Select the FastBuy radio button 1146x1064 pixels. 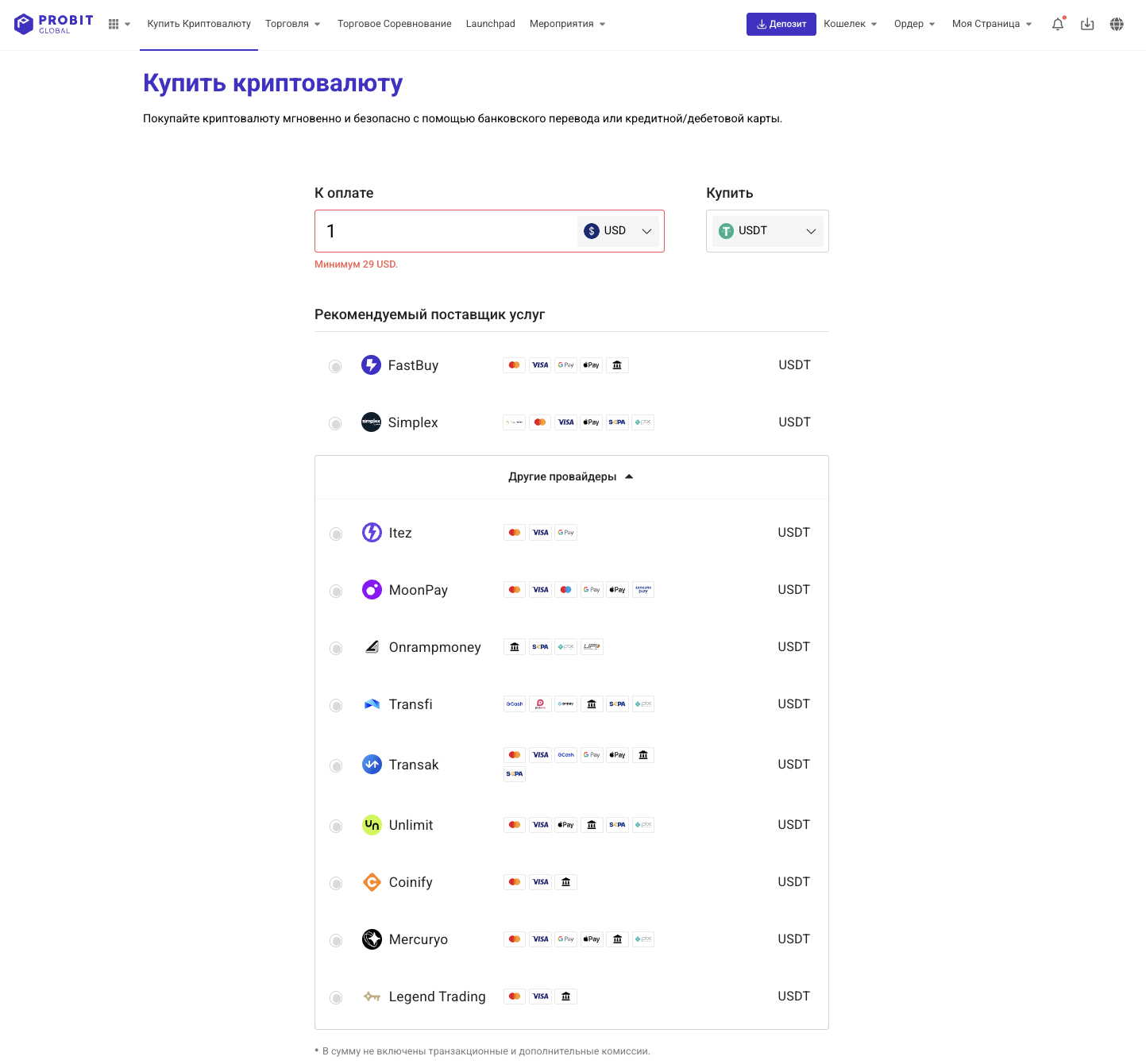point(335,366)
